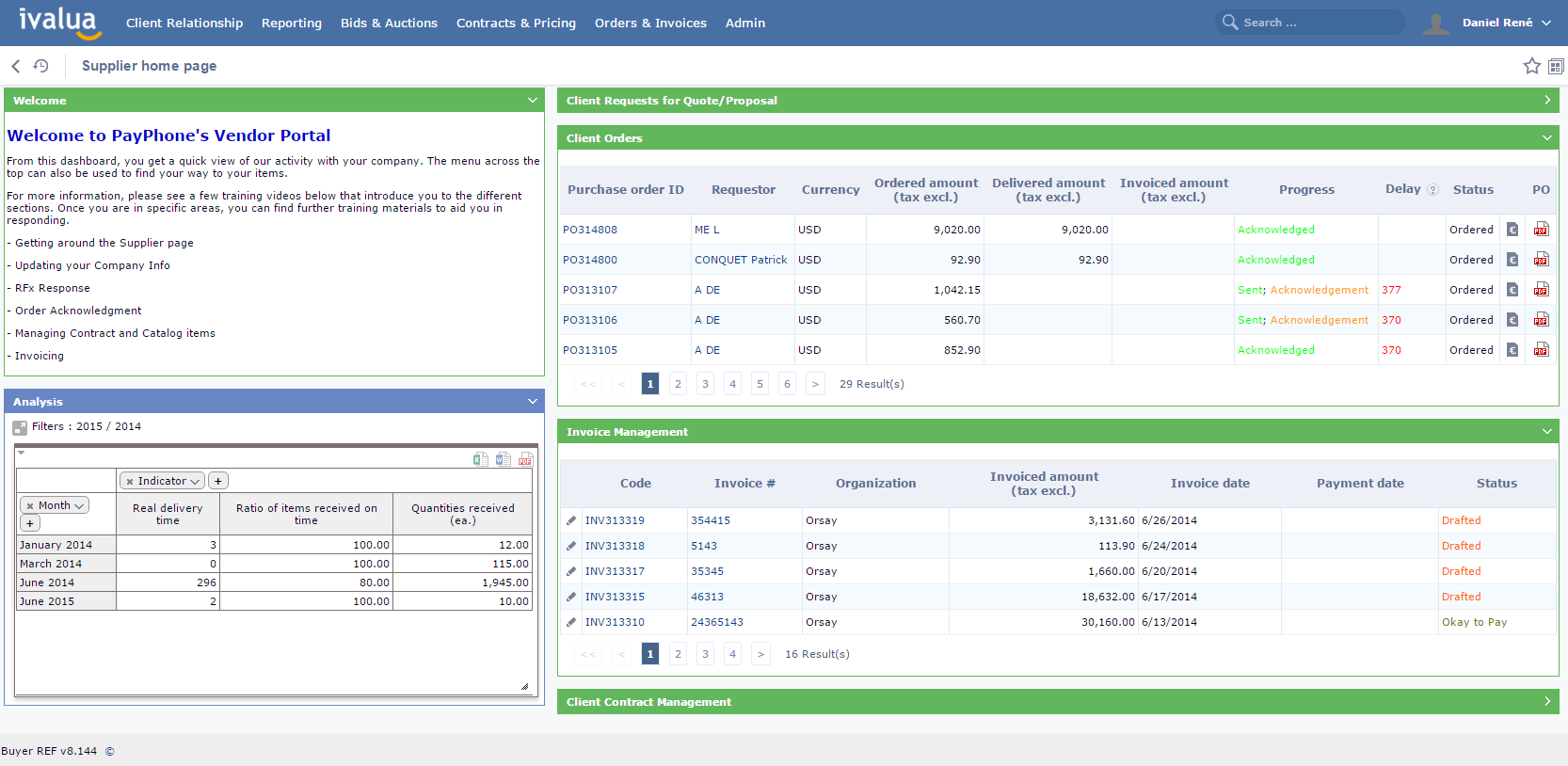Screen dimensions: 1568x766
Task: Open Client Relationship menu
Action: pyautogui.click(x=184, y=23)
